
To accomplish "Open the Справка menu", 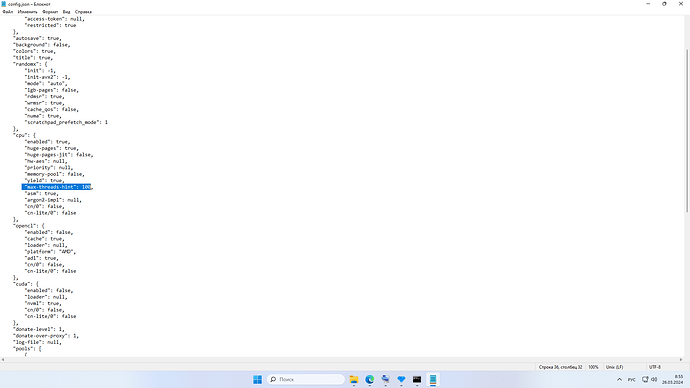I will [x=83, y=12].
